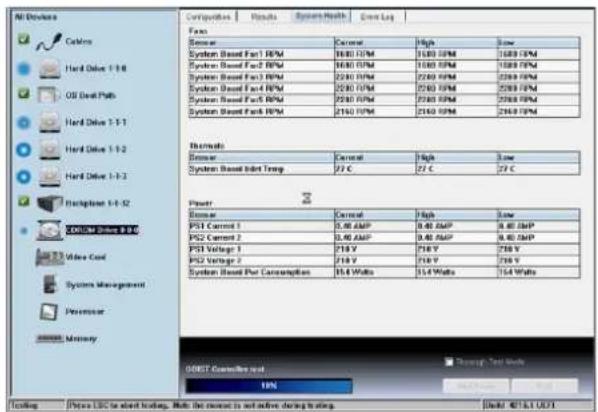Click the PS2 Current 2 row label
The height and width of the screenshot is (412, 598).
(215, 238)
